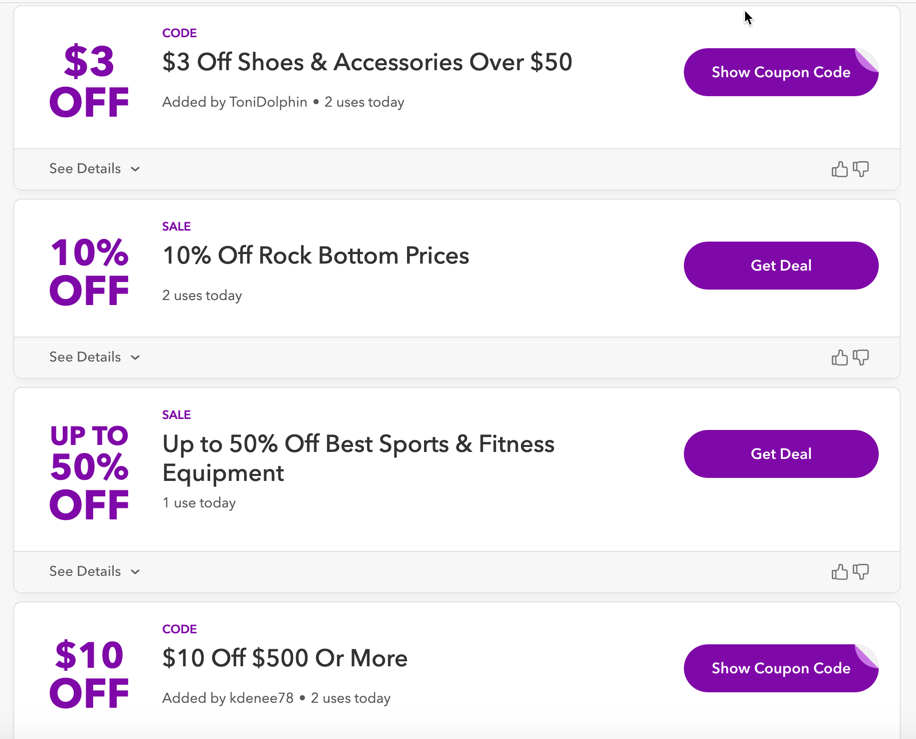The width and height of the screenshot is (916, 739).
Task: Get Deal for 10% Off Rock Bottom Prices
Action: (x=780, y=266)
